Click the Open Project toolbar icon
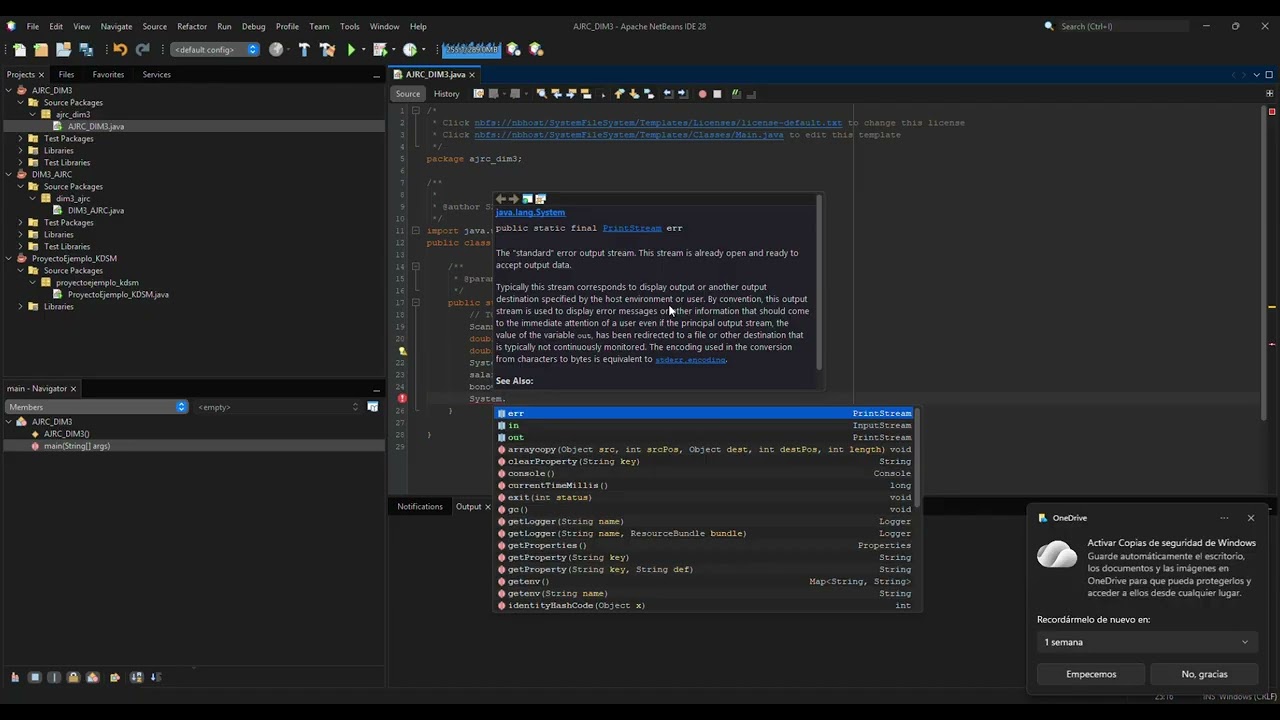Screen dimensions: 1280x720 pyautogui.click(x=63, y=49)
